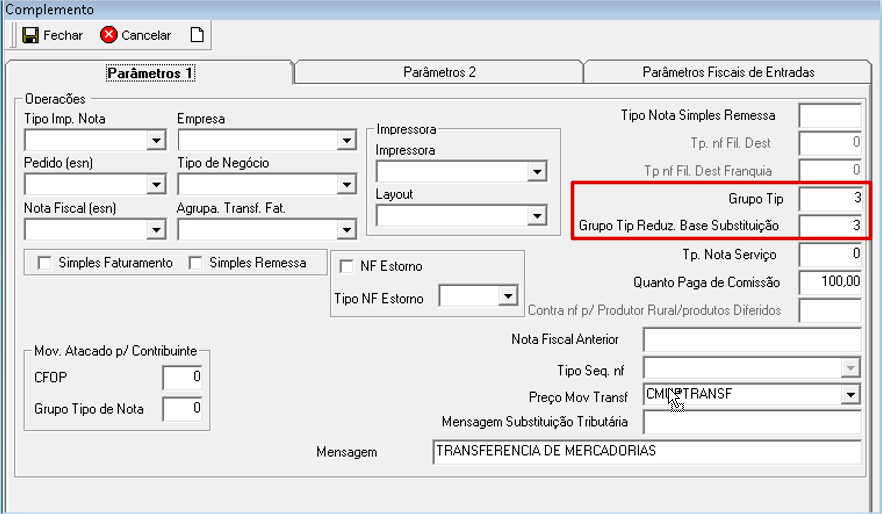Expand the Empresa dropdown

click(x=346, y=141)
